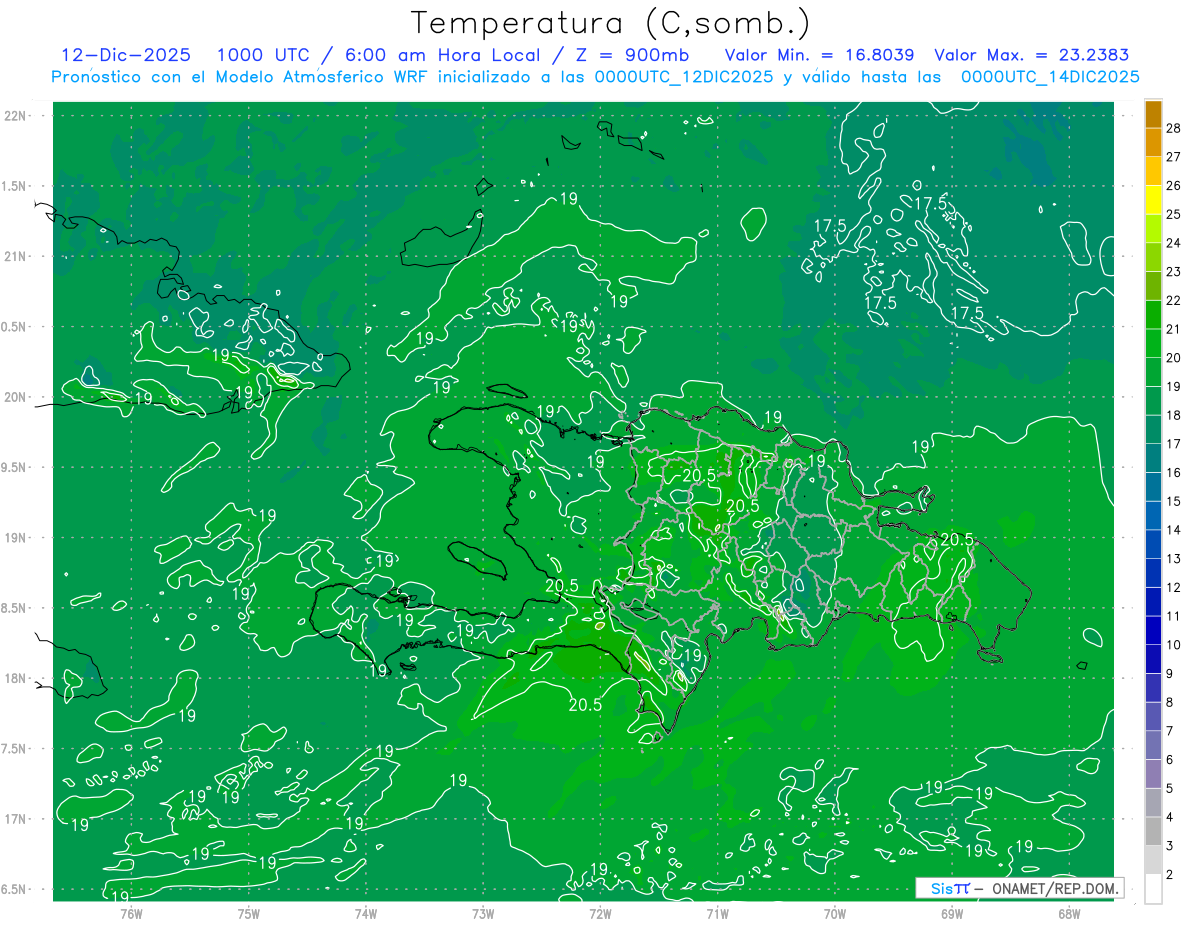Click the bright yellow legend band below 26

[1153, 199]
